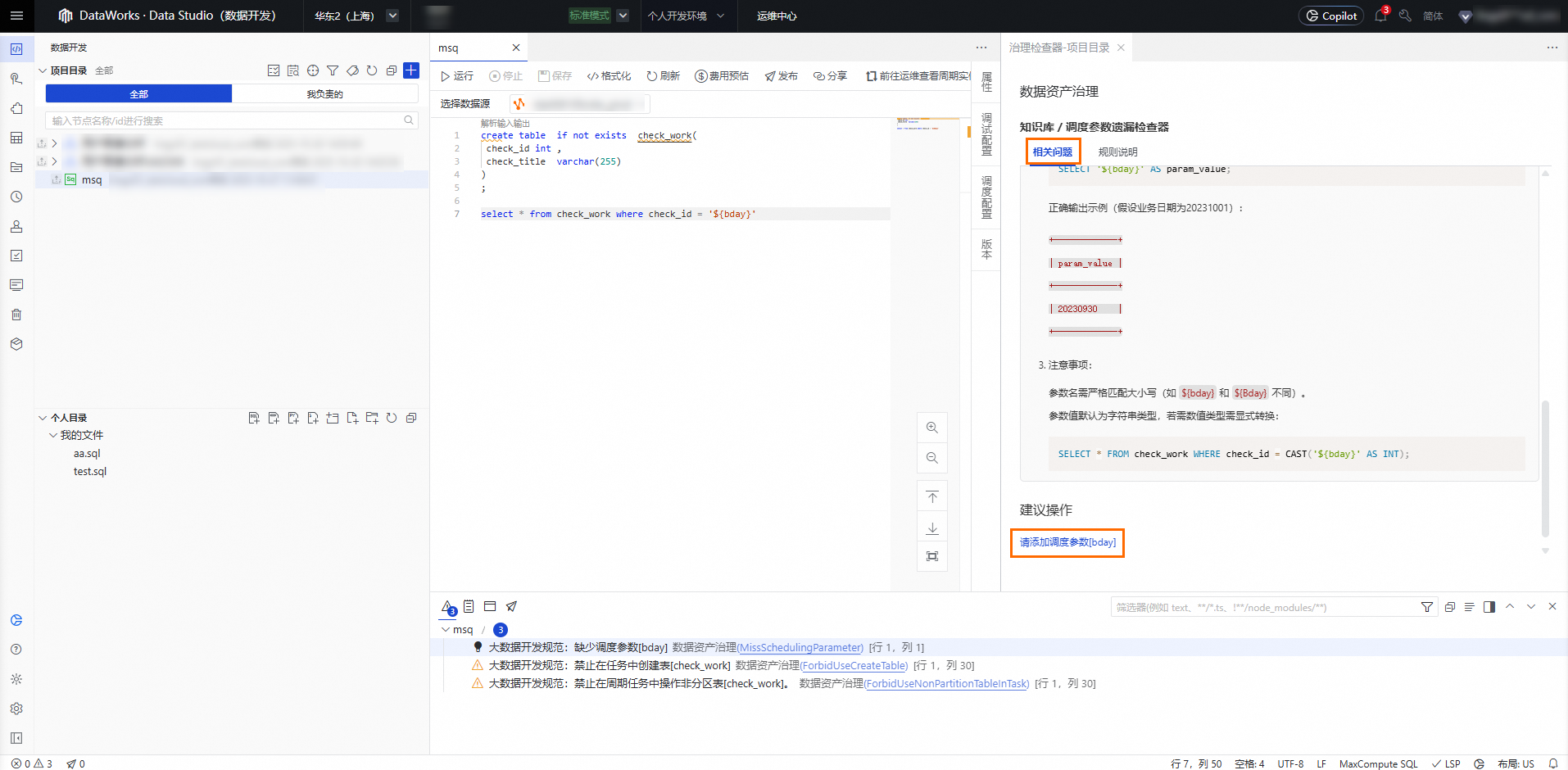
Task: Toggle LSP status in the status bar
Action: coord(1446,763)
